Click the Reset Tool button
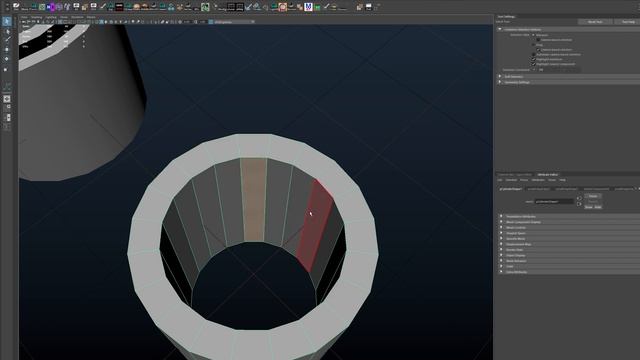 tap(595, 22)
